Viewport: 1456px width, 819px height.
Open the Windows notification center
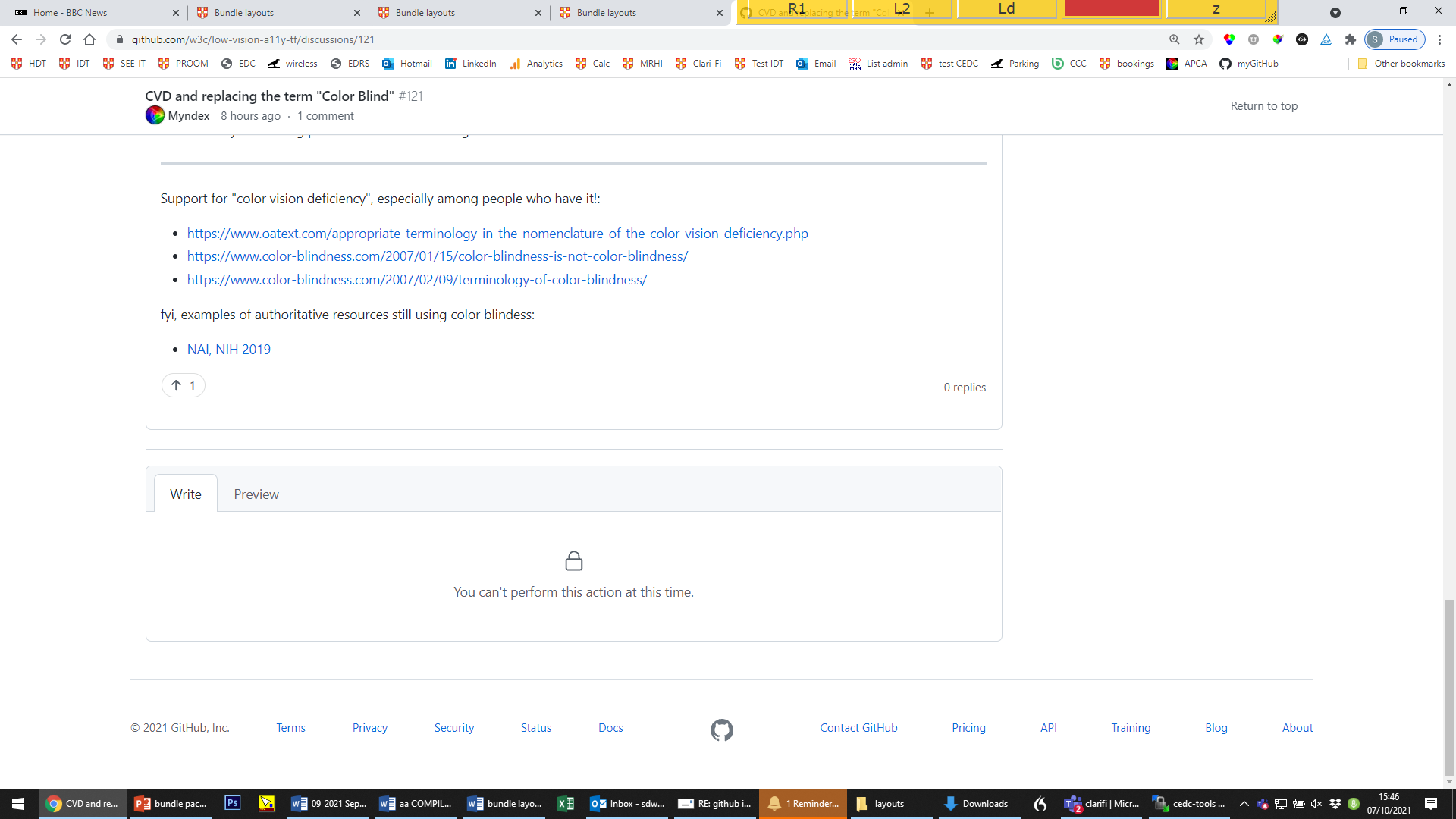pyautogui.click(x=1431, y=804)
